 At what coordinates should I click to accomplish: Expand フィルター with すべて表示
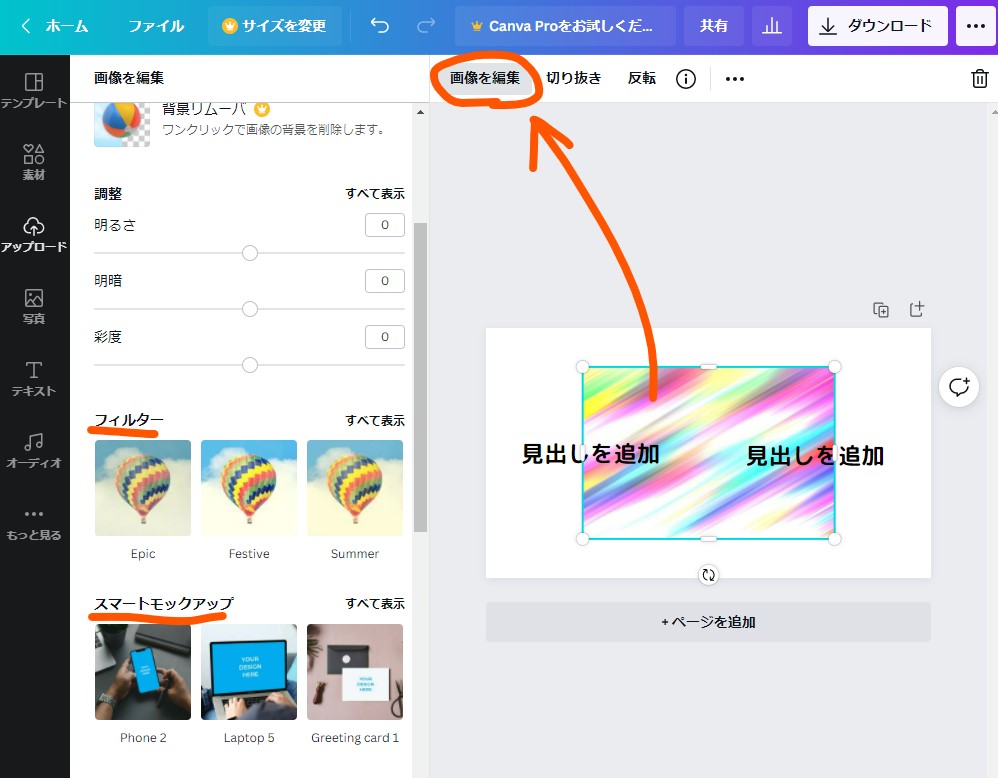coord(375,421)
